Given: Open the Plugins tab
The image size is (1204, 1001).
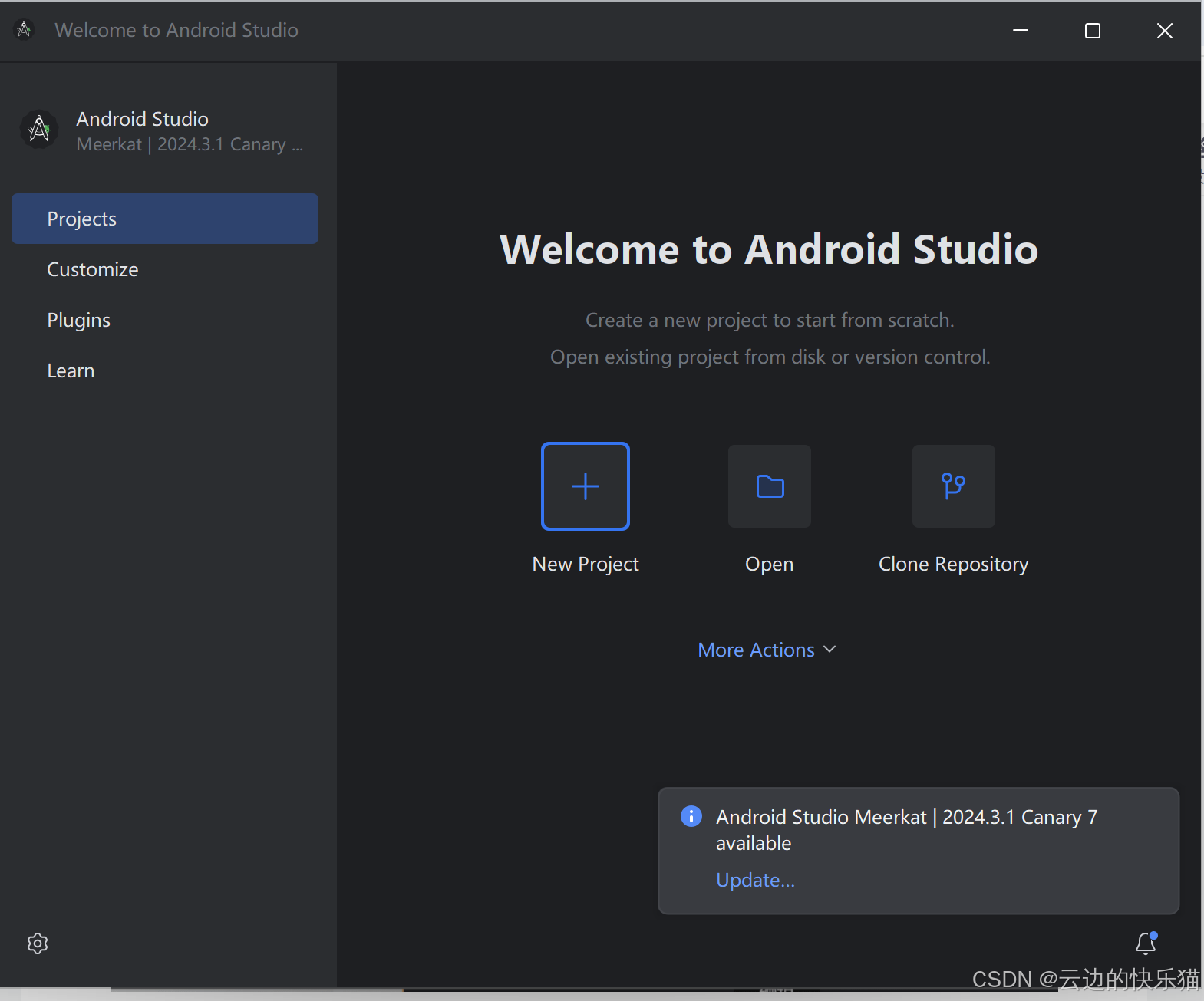Looking at the screenshot, I should (165, 320).
